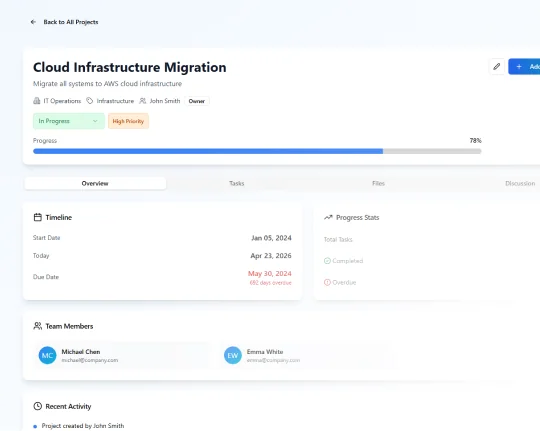Click the Michael Chen name
The image size is (540, 431).
(81, 352)
